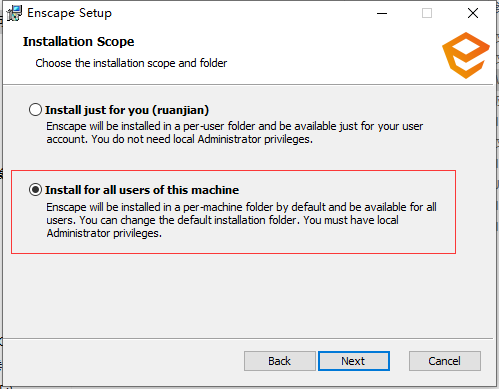Click the 'Install for all users of this machine' label
499x389 pixels.
pyautogui.click(x=142, y=190)
